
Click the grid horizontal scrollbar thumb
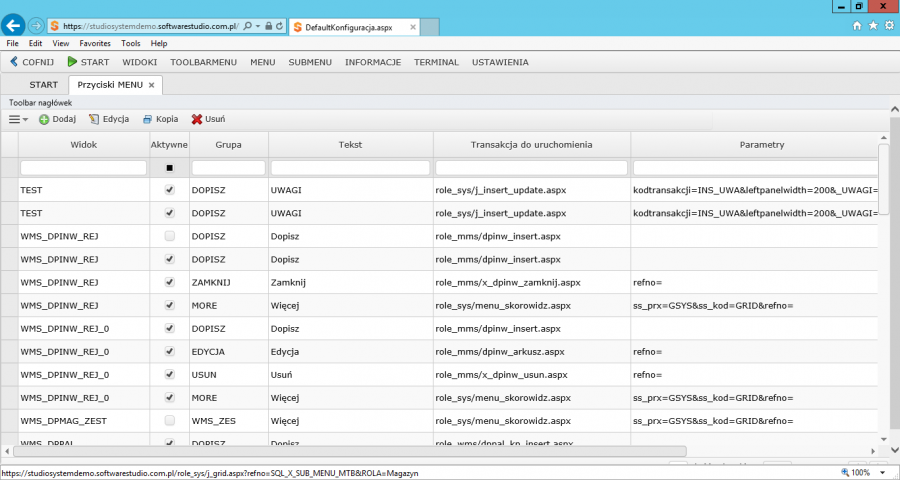pyautogui.click(x=349, y=451)
